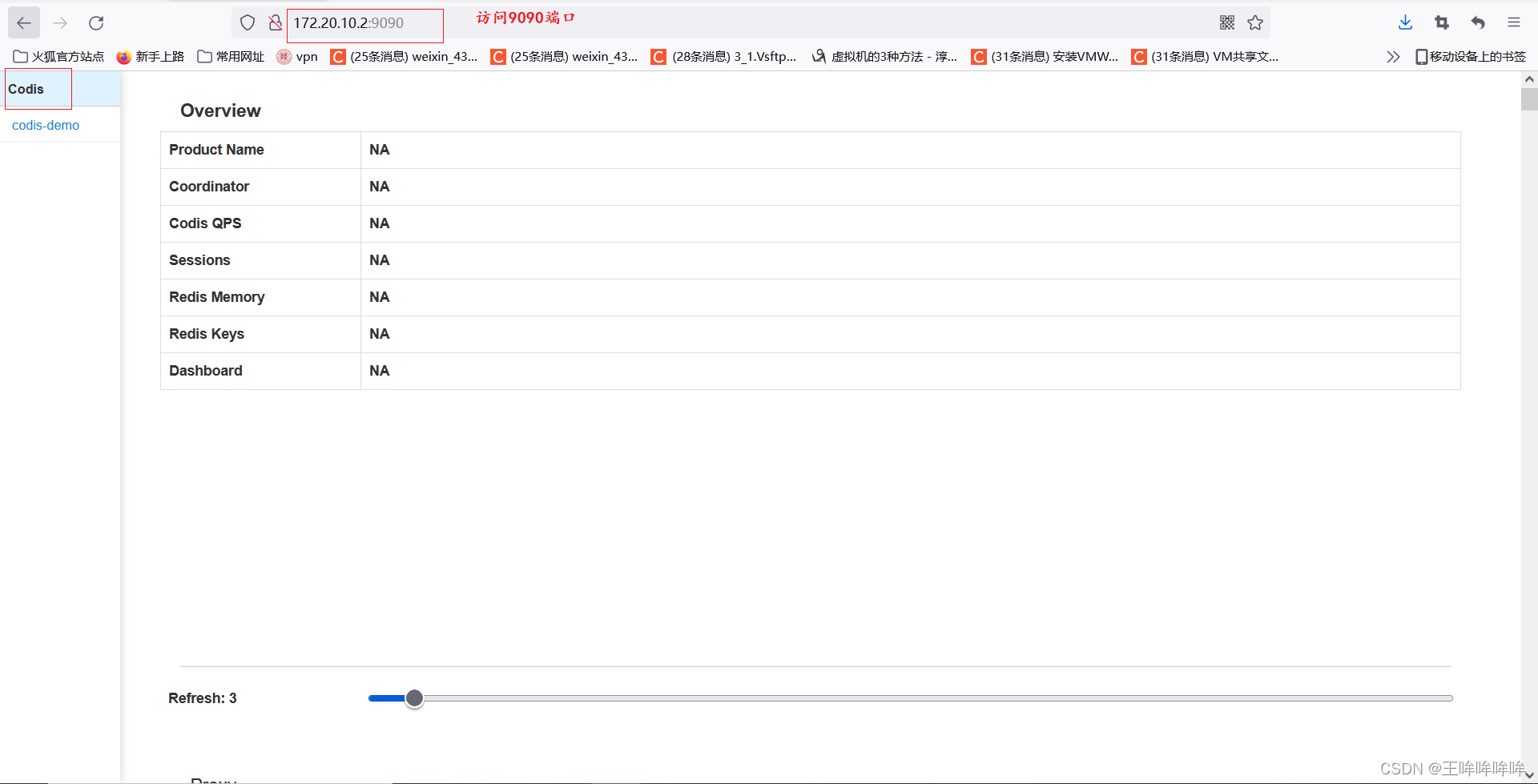Image resolution: width=1538 pixels, height=784 pixels.
Task: Open the 虚拟机的3种方法 bookmark
Action: click(x=884, y=57)
